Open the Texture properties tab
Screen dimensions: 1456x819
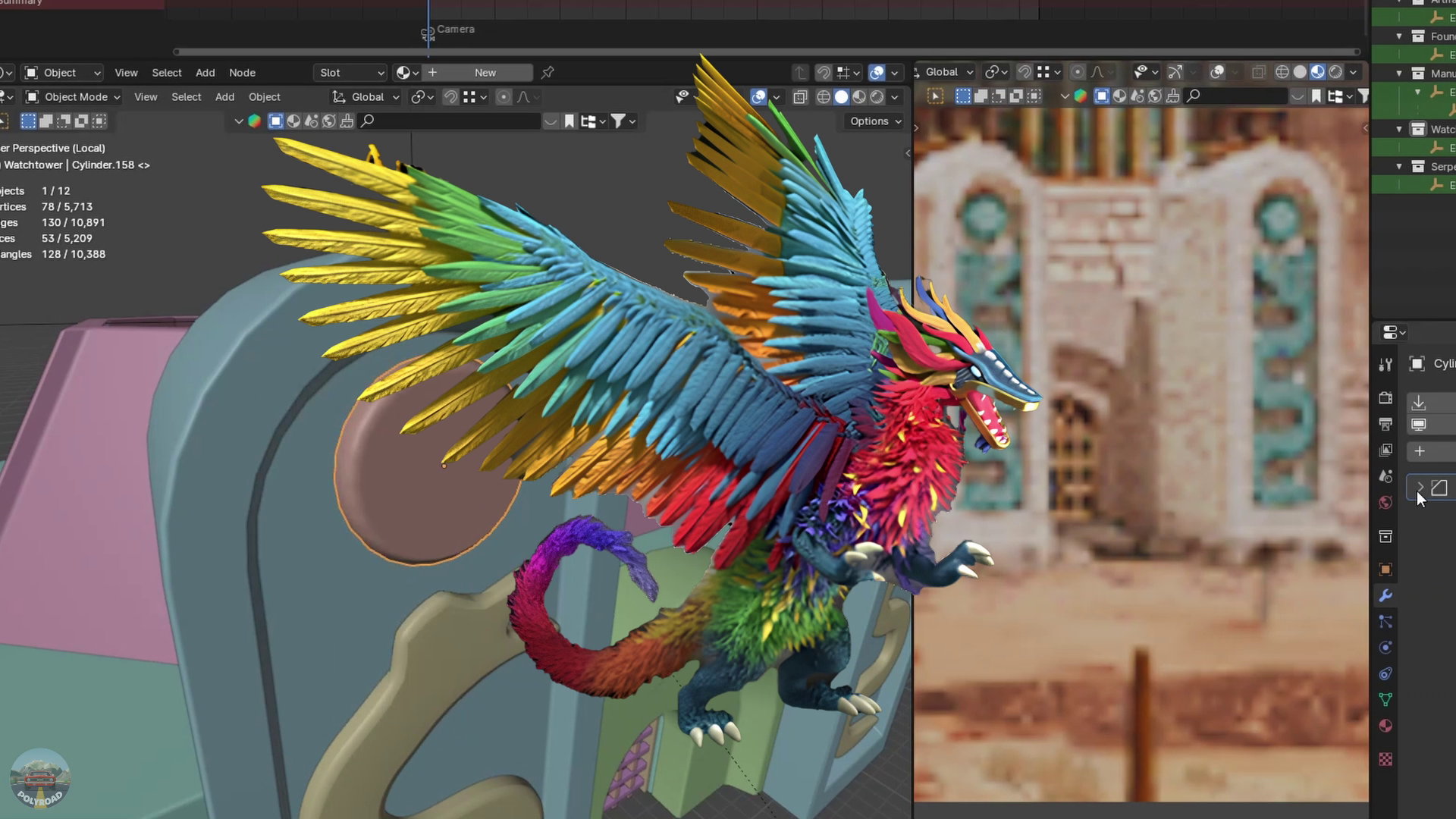tap(1385, 759)
